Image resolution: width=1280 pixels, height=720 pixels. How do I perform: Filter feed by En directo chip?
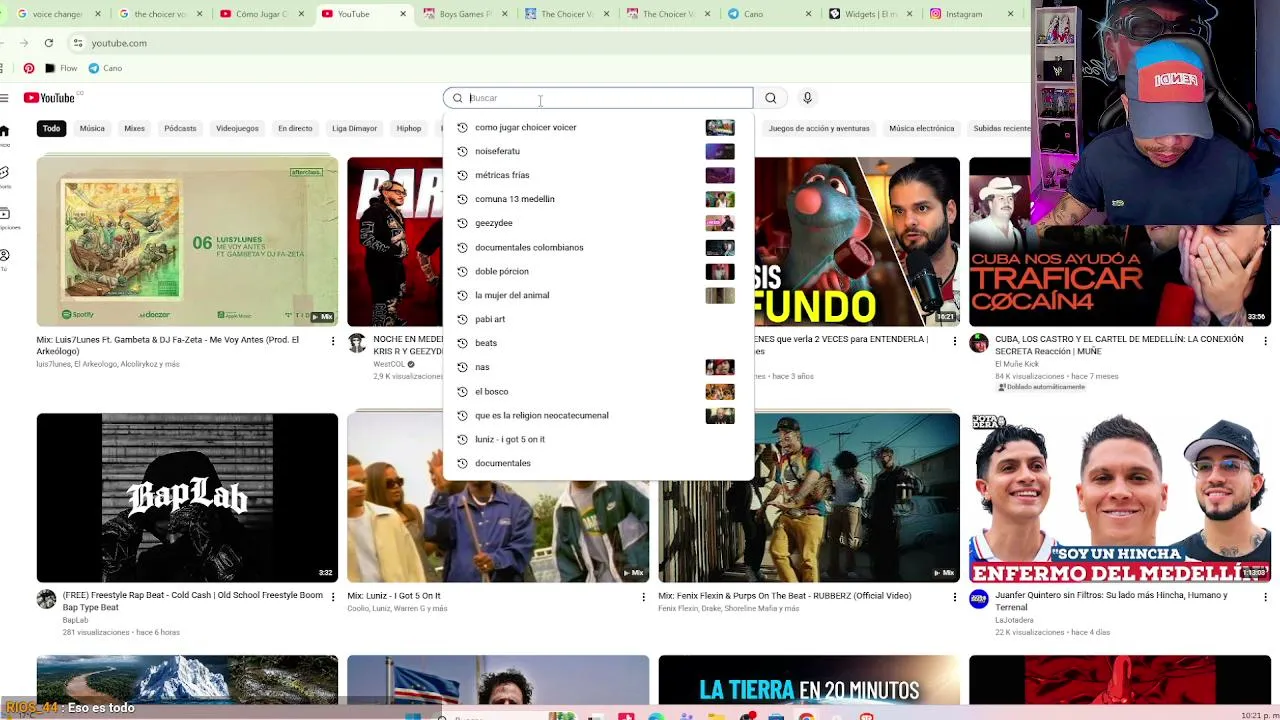(295, 128)
